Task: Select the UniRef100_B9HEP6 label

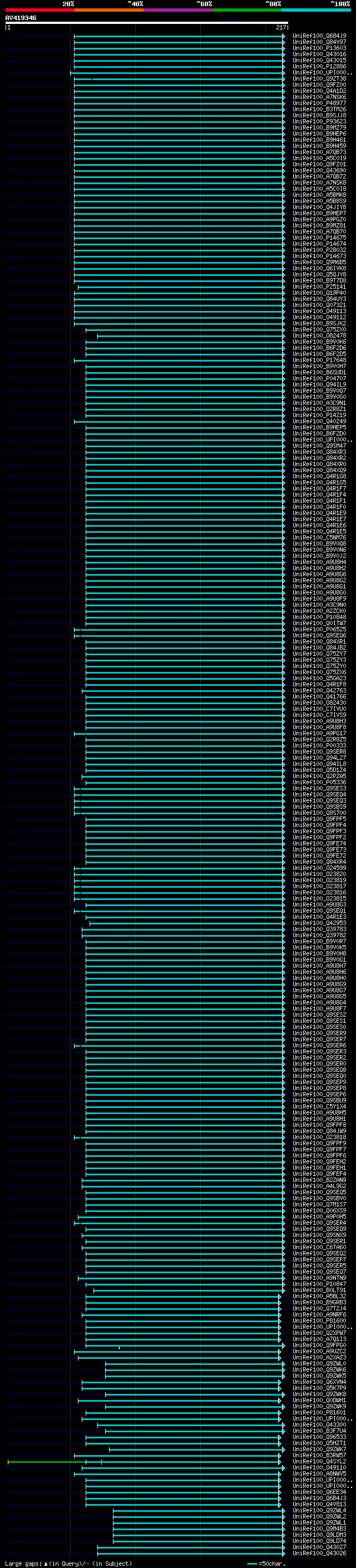Action: (319, 133)
